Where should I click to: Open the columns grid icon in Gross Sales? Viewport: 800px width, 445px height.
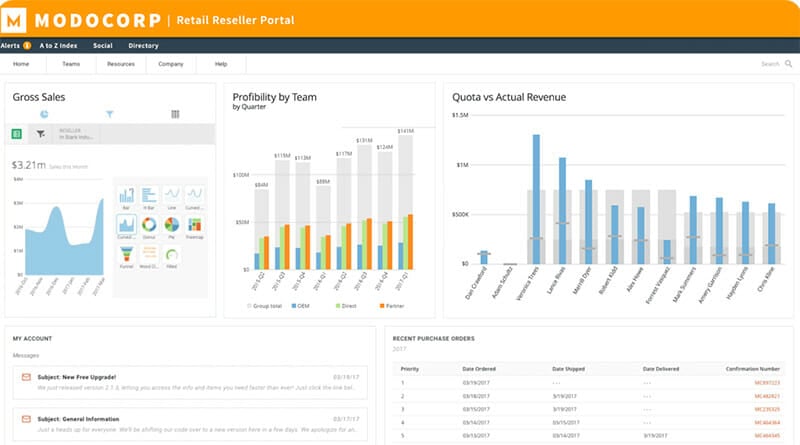coord(175,114)
